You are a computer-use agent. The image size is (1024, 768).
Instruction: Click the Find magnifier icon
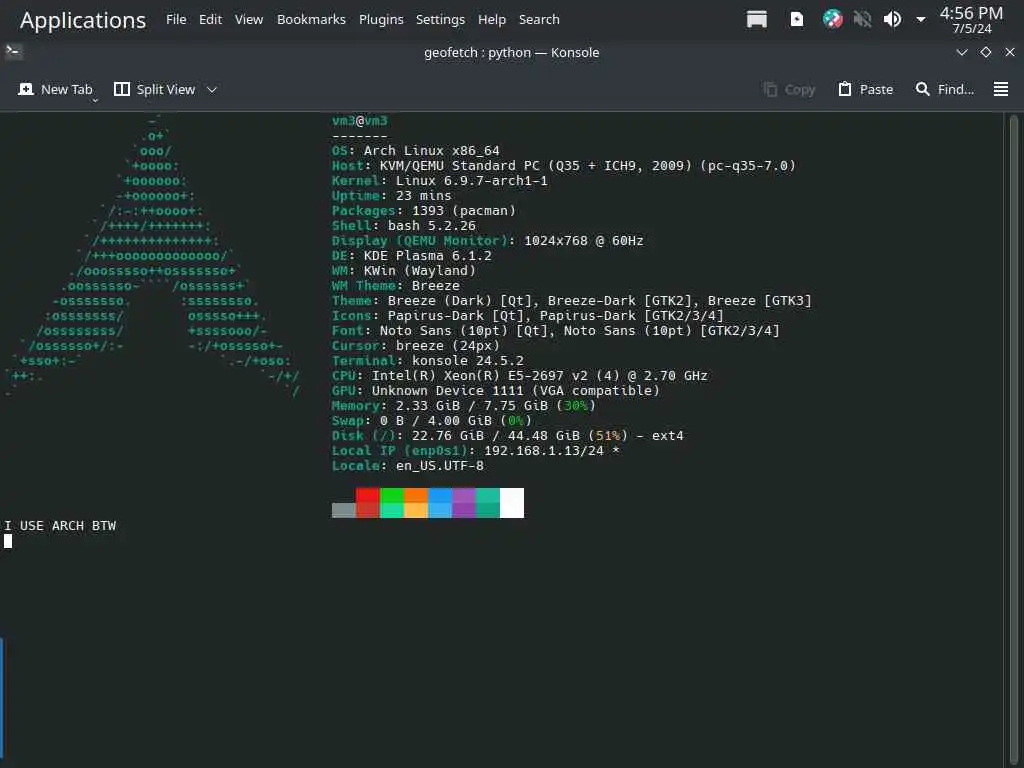click(x=922, y=89)
